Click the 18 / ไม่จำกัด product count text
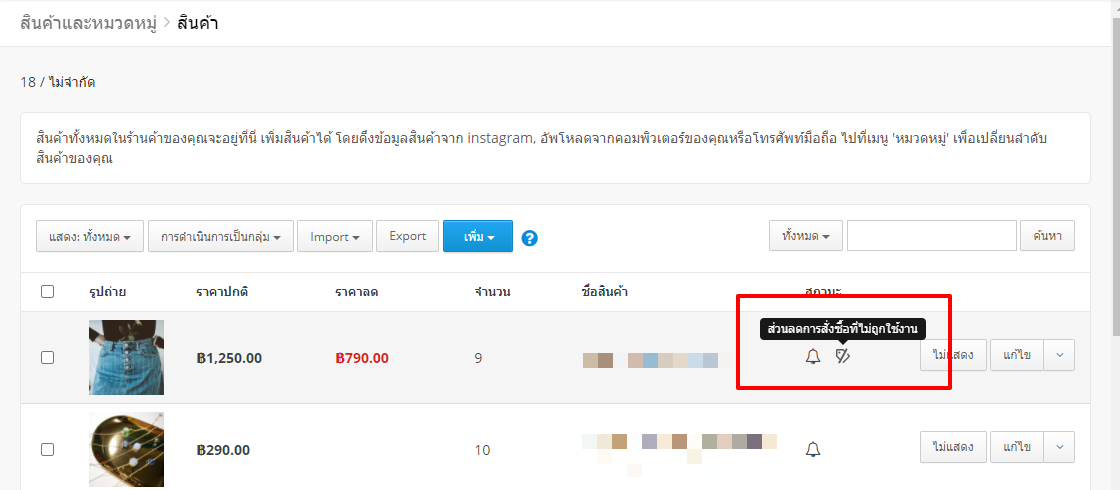The height and width of the screenshot is (490, 1120). coord(58,82)
